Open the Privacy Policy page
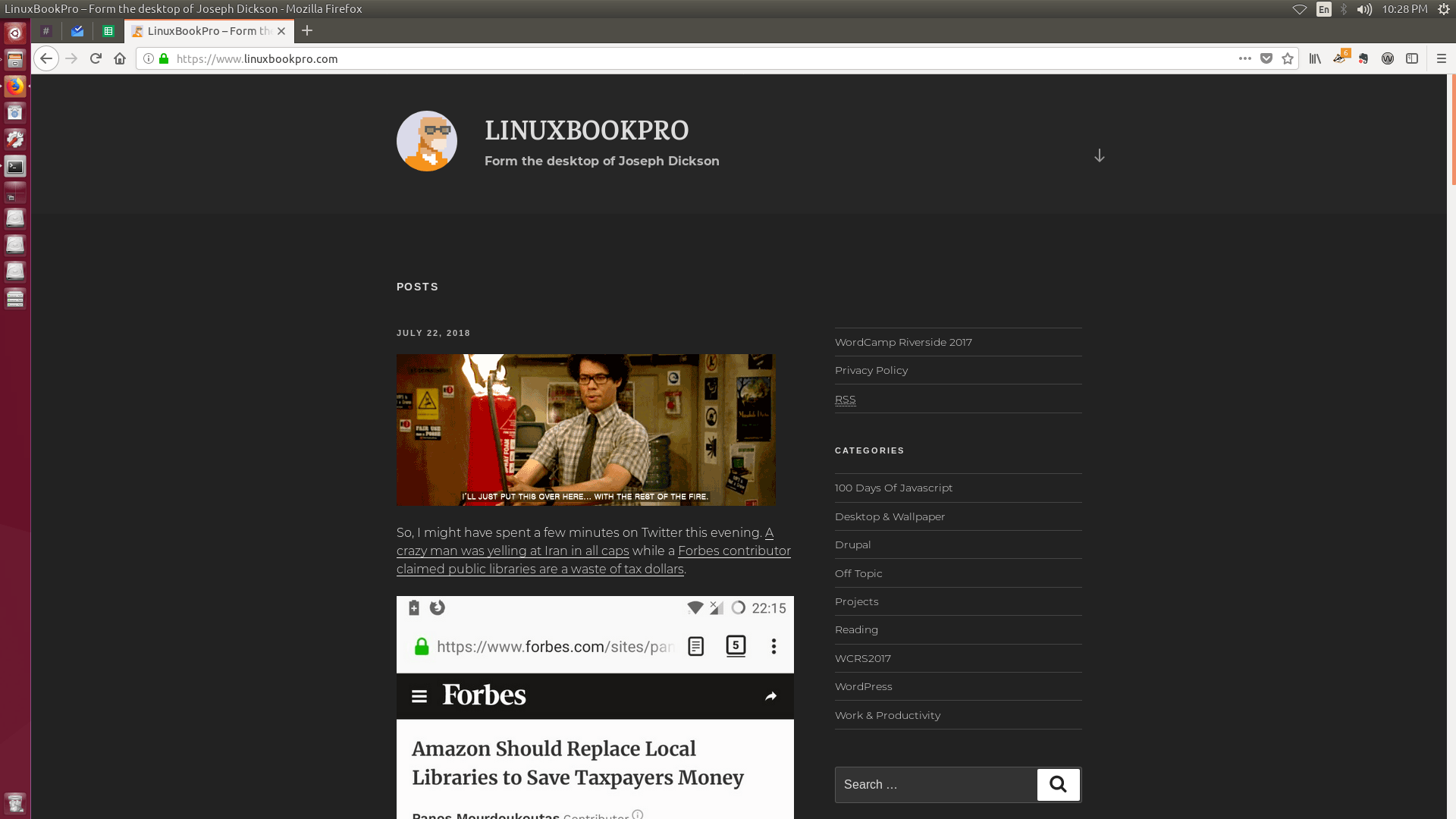The image size is (1456, 819). point(871,370)
